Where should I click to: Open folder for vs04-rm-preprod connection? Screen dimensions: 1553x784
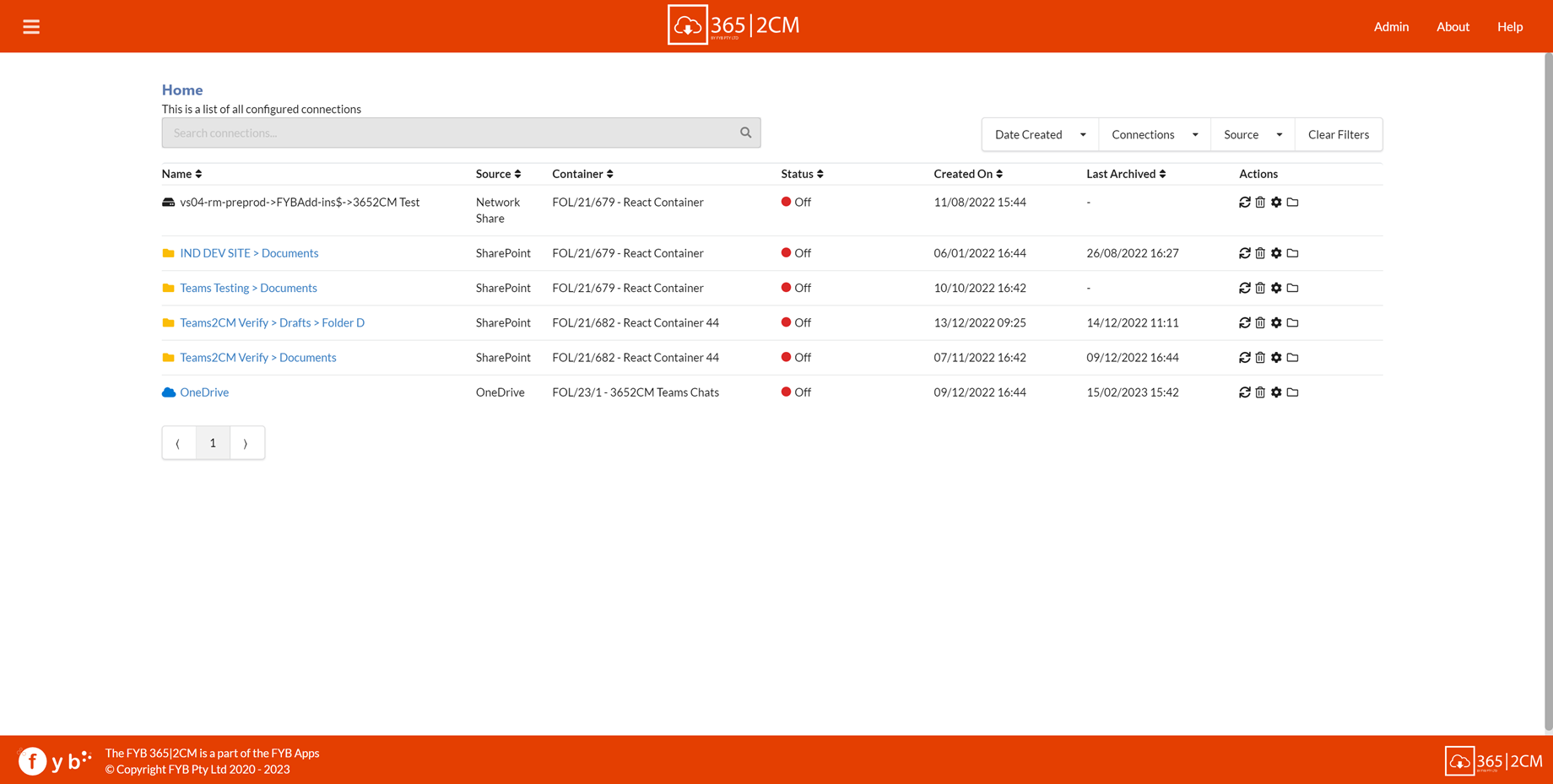pyautogui.click(x=1292, y=203)
